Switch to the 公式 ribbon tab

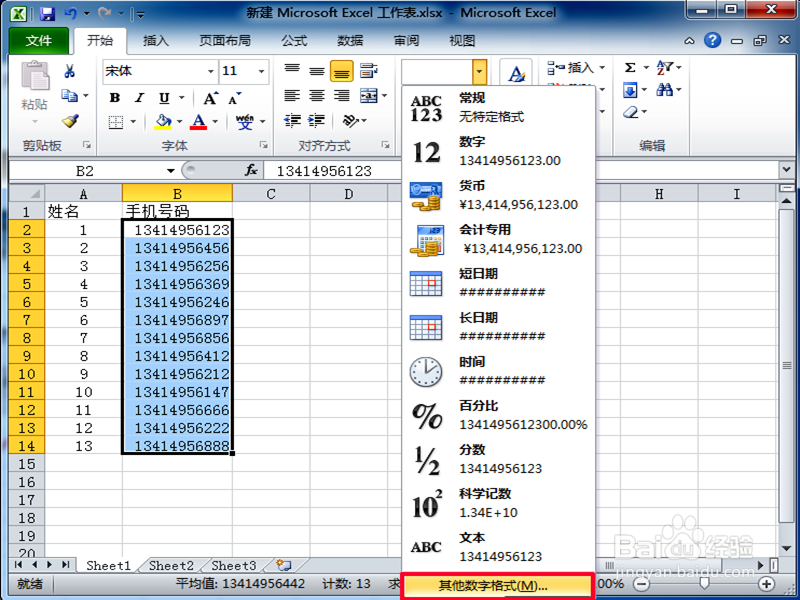[x=294, y=41]
